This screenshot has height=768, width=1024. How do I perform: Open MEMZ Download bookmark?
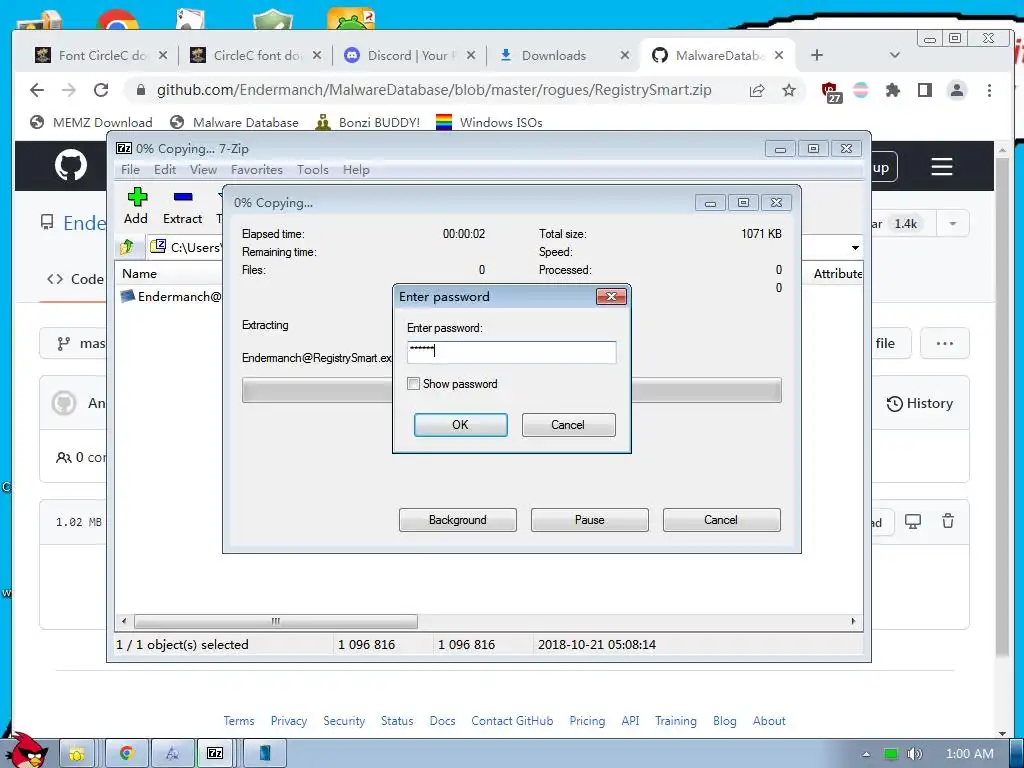91,122
